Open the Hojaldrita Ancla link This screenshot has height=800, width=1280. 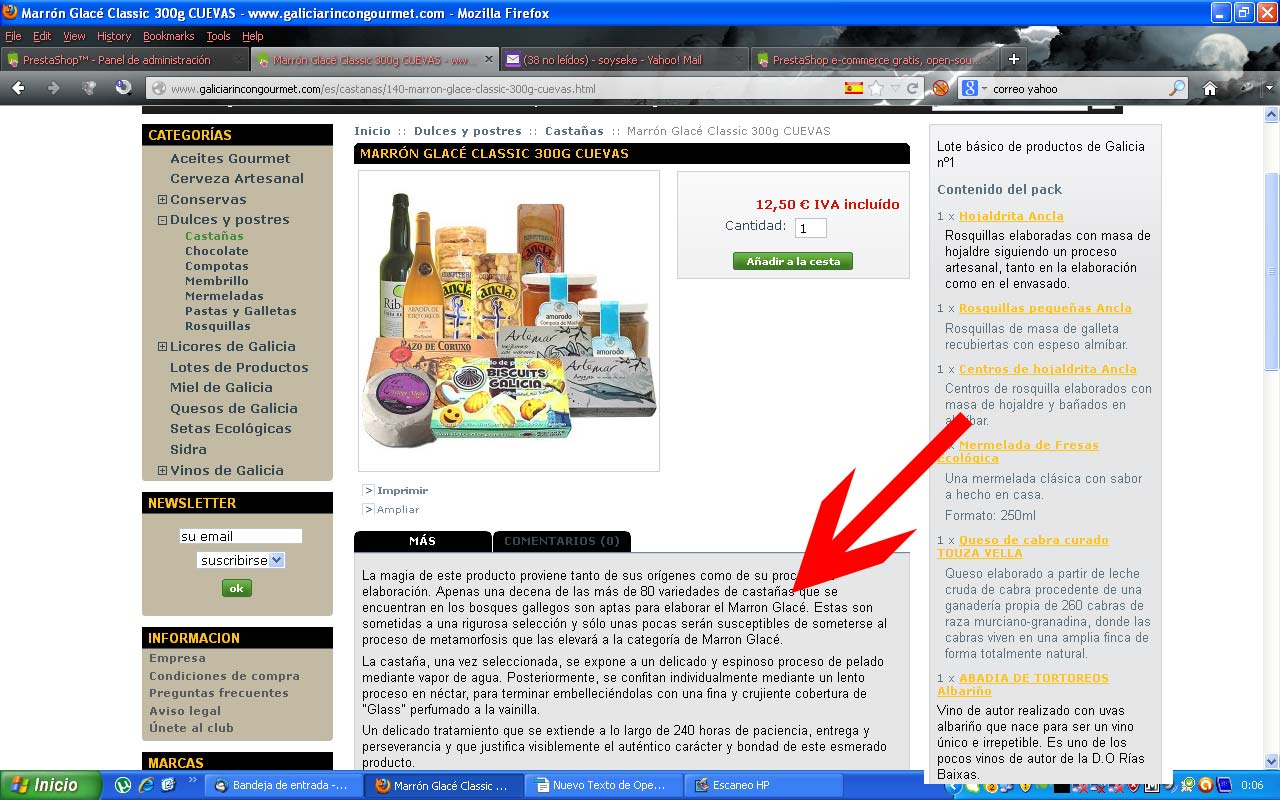pyautogui.click(x=1011, y=216)
